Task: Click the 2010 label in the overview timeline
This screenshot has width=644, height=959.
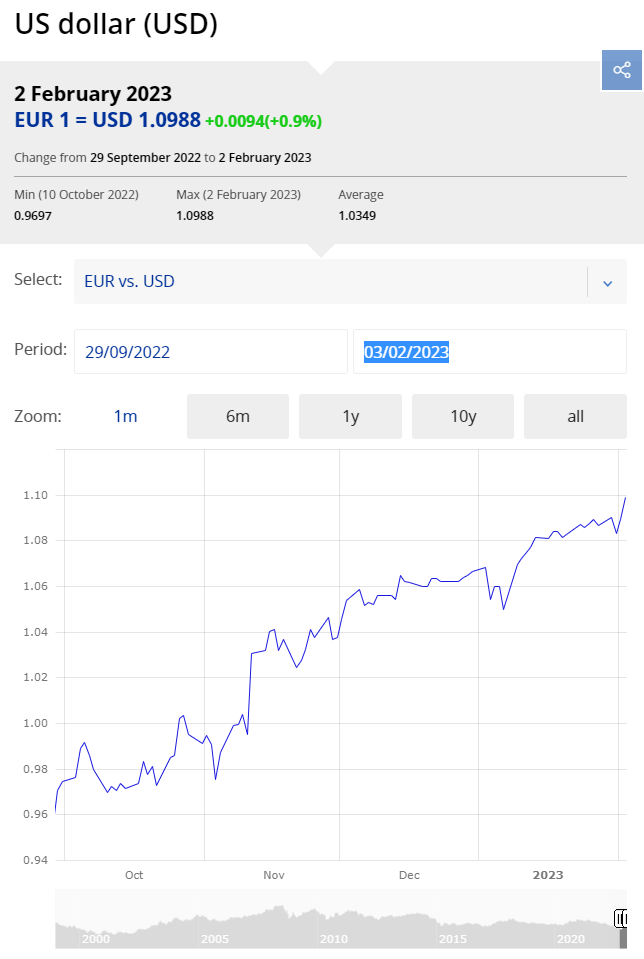Action: 333,939
